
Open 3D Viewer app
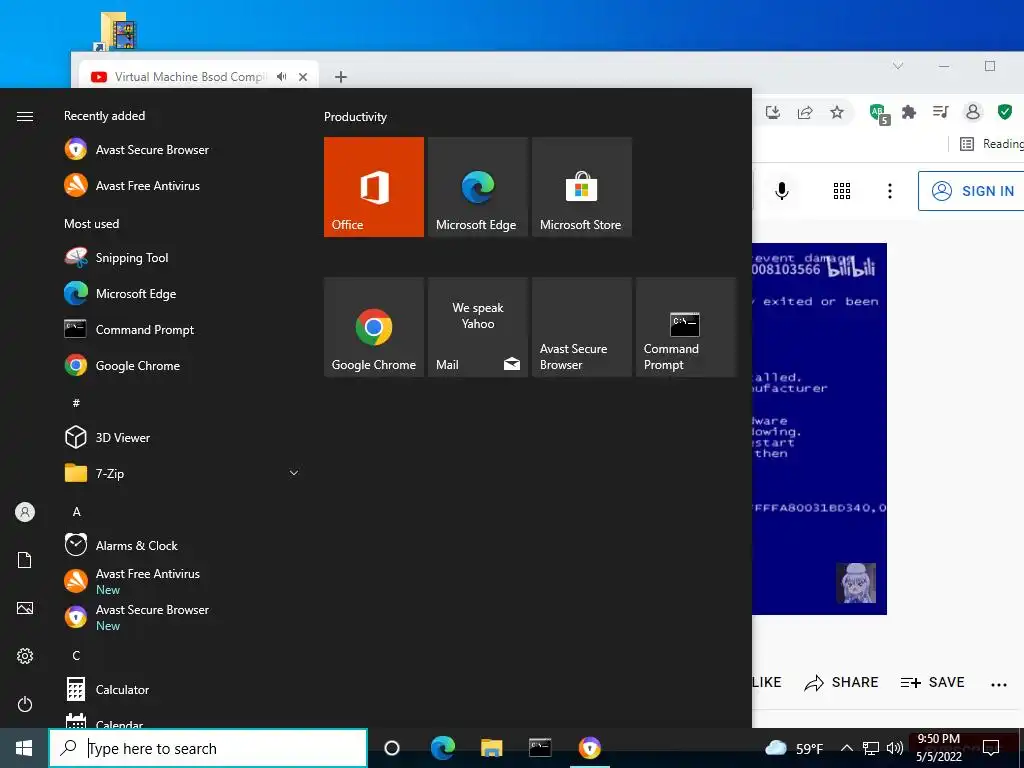(x=108, y=438)
